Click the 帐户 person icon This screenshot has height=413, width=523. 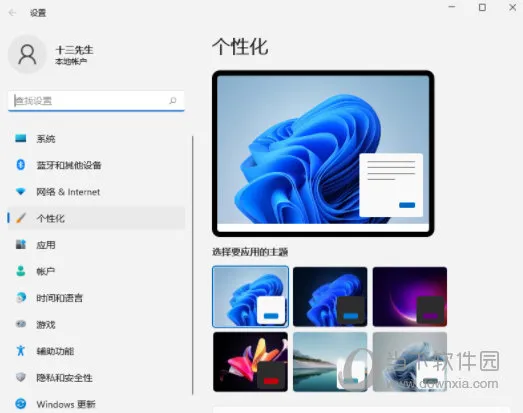click(x=21, y=271)
